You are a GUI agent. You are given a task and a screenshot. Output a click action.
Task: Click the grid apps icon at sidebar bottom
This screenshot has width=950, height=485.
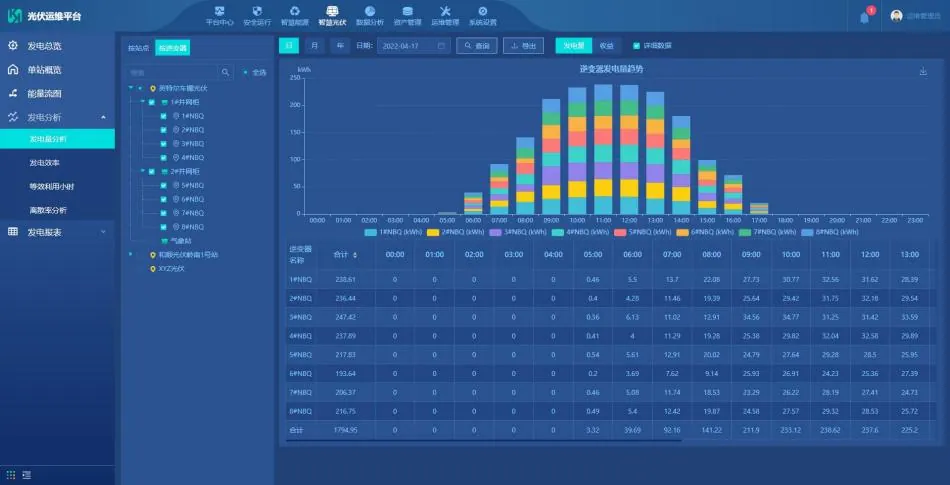coord(11,475)
